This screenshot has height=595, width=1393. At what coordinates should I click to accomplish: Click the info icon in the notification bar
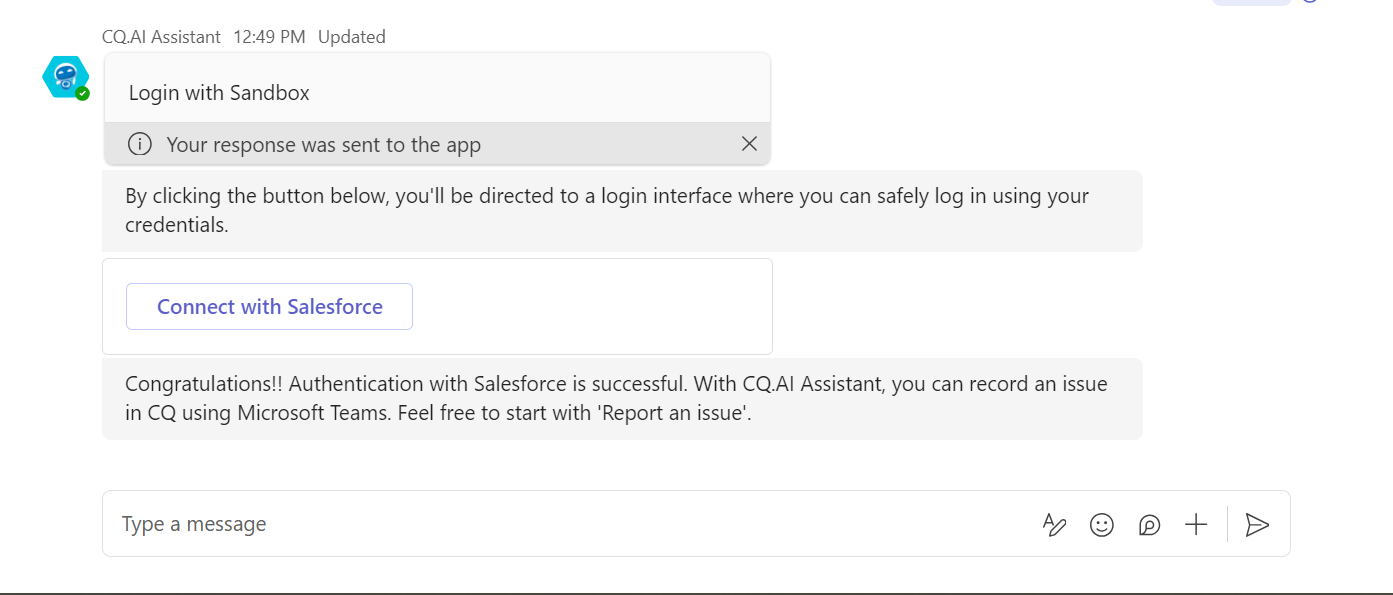click(x=140, y=144)
